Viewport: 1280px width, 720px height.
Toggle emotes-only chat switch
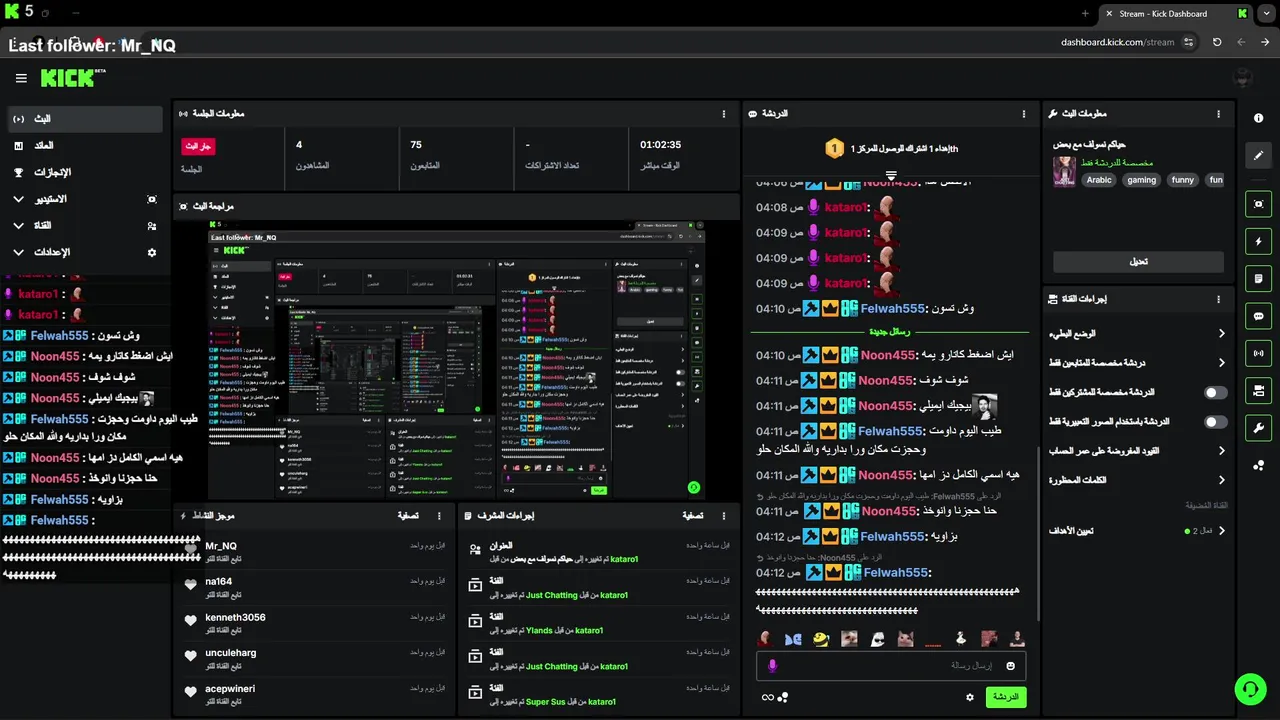1216,422
